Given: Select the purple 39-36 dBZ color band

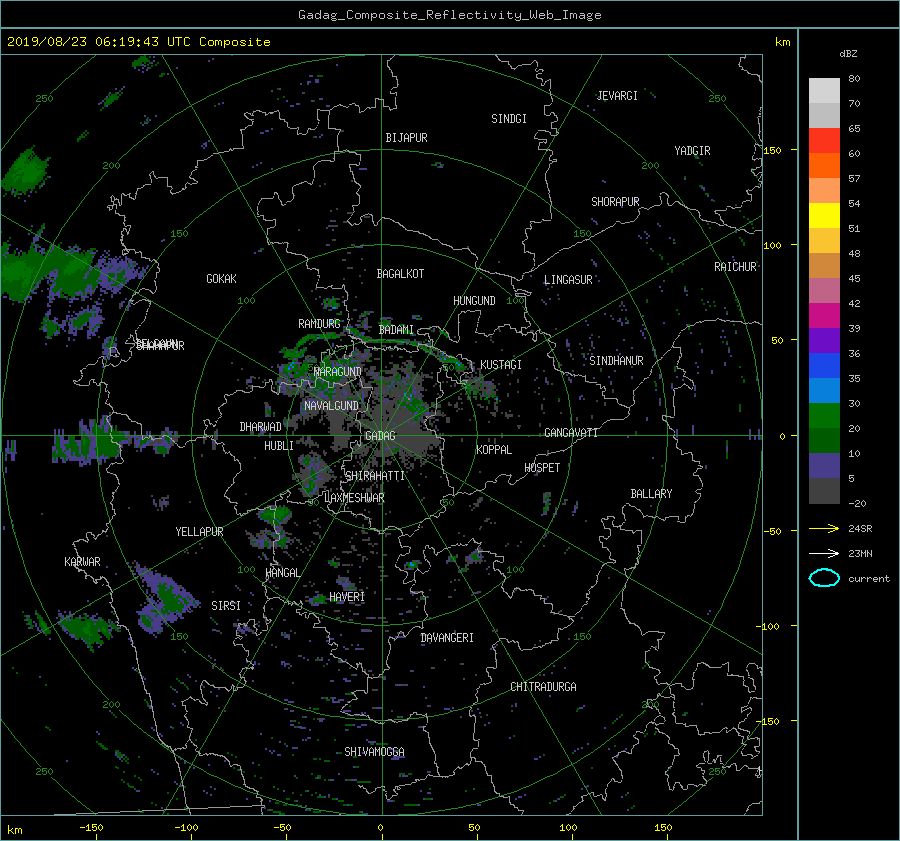Looking at the screenshot, I should click(x=824, y=341).
